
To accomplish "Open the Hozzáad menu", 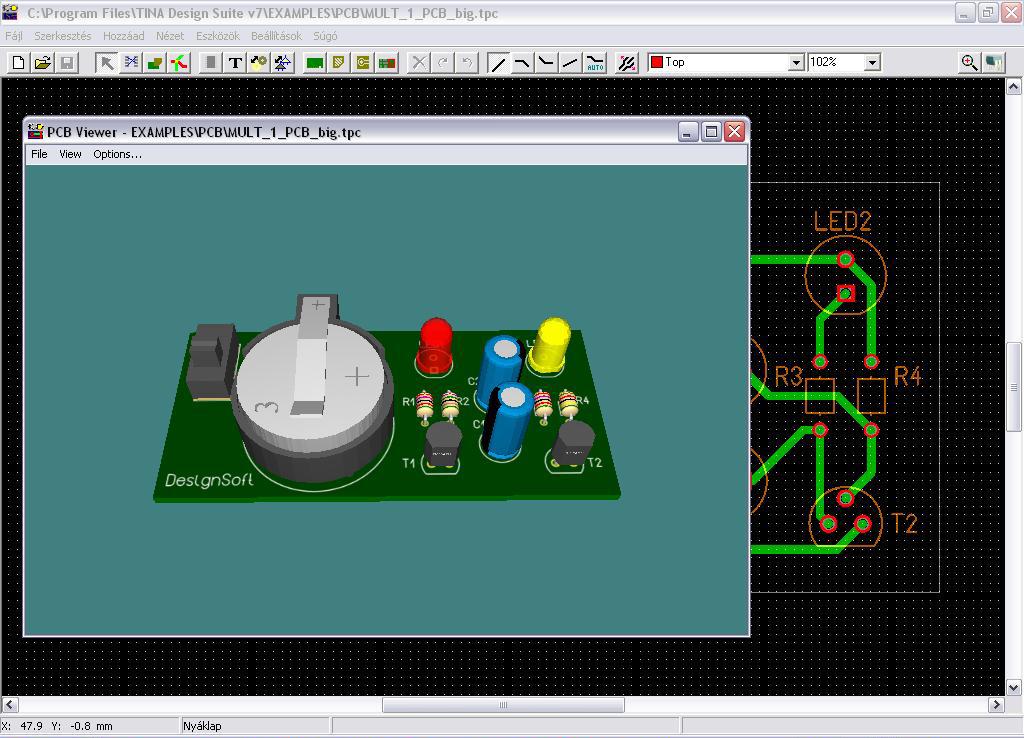I will click(x=123, y=36).
